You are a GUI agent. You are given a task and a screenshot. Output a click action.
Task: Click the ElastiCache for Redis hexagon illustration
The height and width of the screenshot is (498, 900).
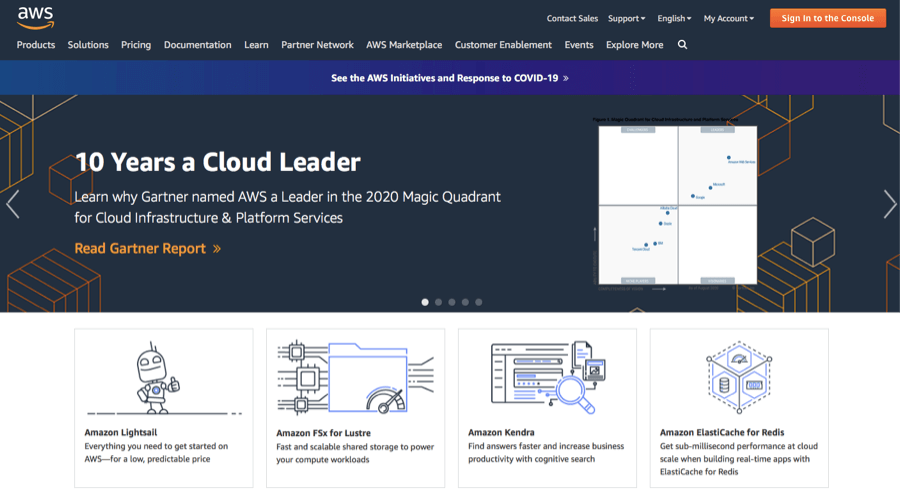pyautogui.click(x=739, y=377)
